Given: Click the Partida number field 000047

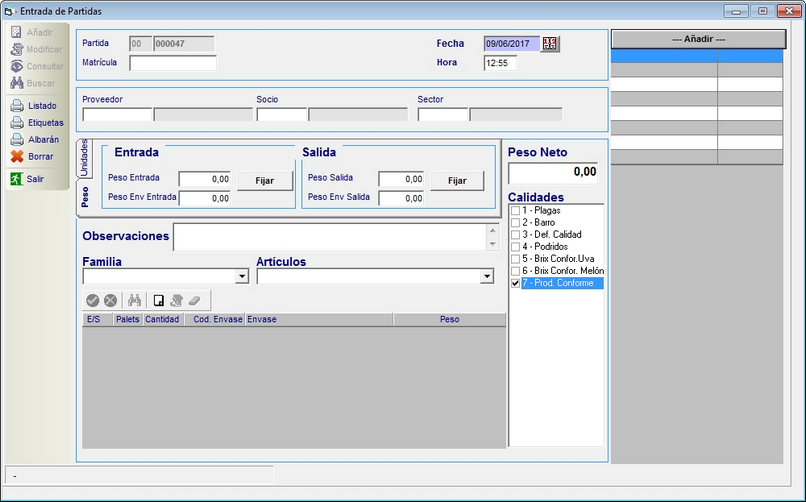Looking at the screenshot, I should click(x=184, y=44).
